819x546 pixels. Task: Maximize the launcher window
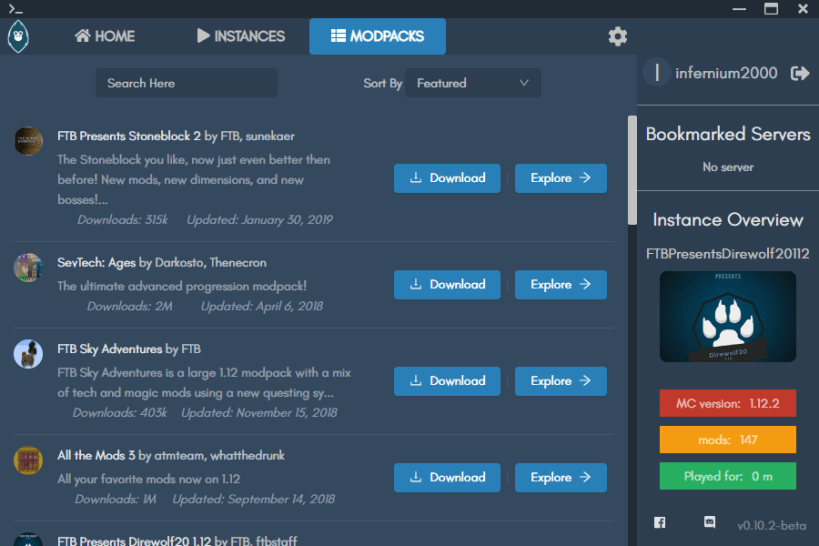click(x=771, y=8)
